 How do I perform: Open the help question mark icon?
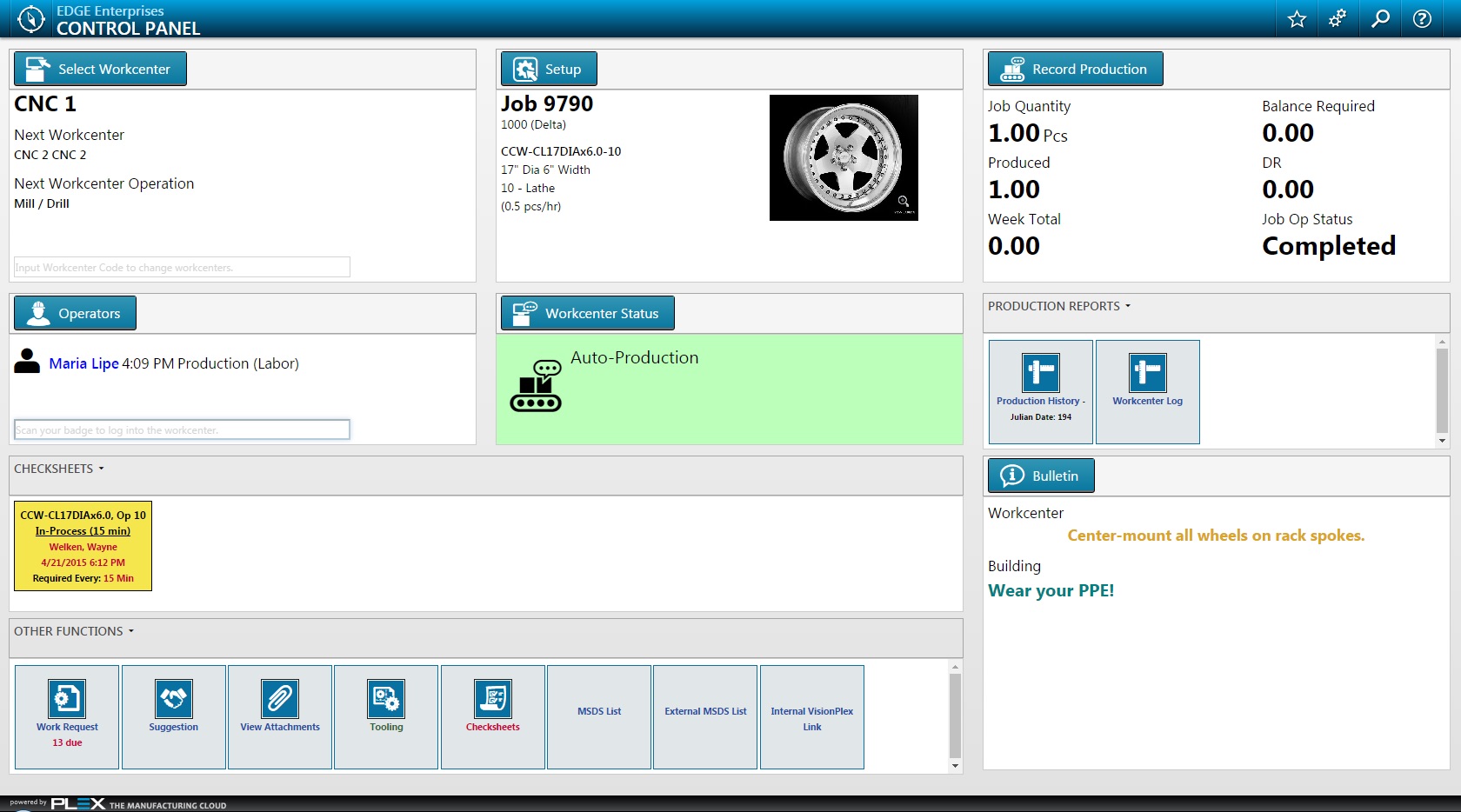pyautogui.click(x=1421, y=18)
